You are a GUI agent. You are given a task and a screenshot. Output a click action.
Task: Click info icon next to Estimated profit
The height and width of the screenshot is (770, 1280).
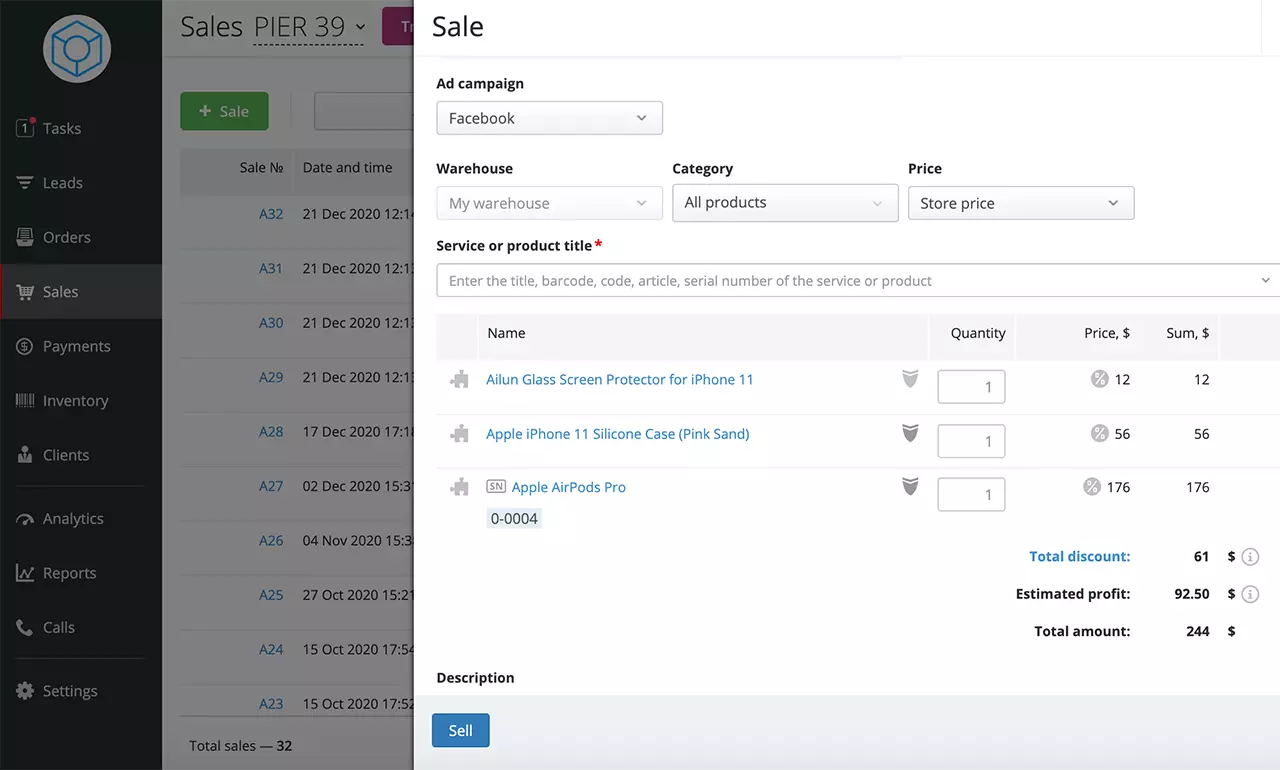[1250, 594]
